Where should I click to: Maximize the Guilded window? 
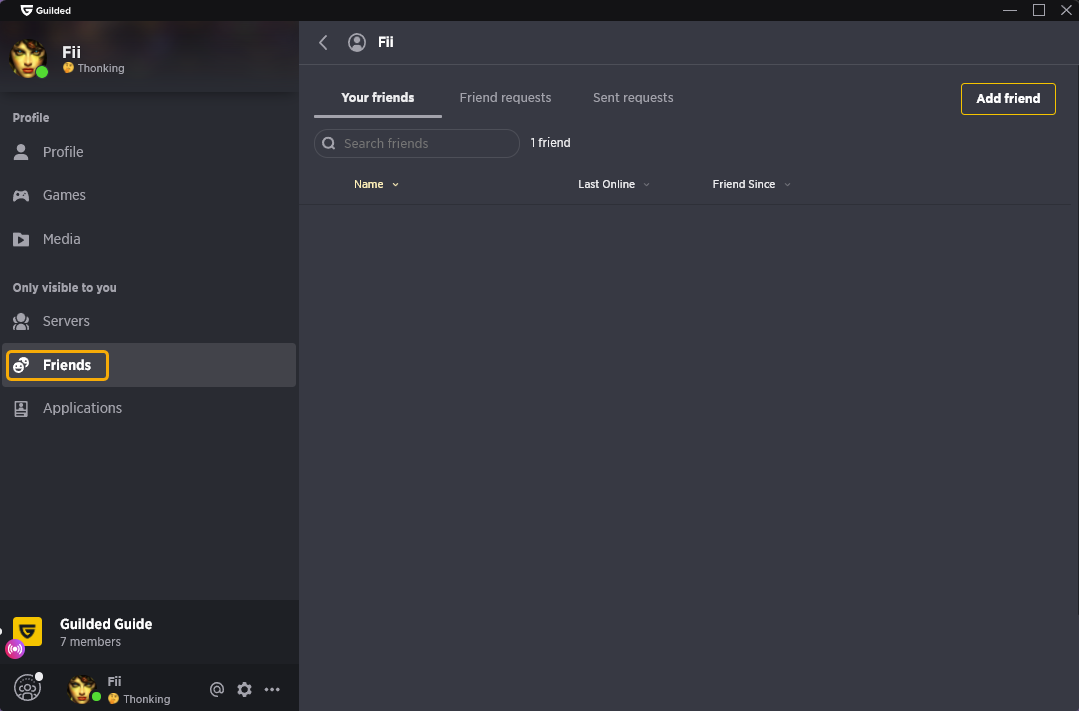click(x=1039, y=10)
